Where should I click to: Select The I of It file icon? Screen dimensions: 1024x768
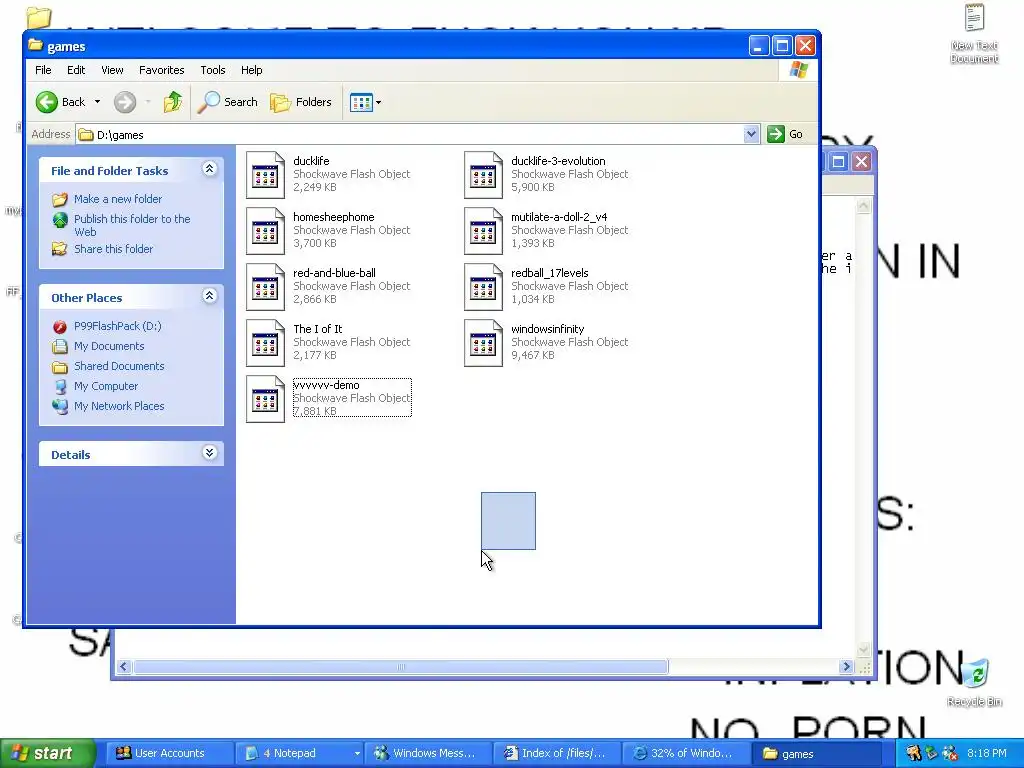(x=265, y=343)
